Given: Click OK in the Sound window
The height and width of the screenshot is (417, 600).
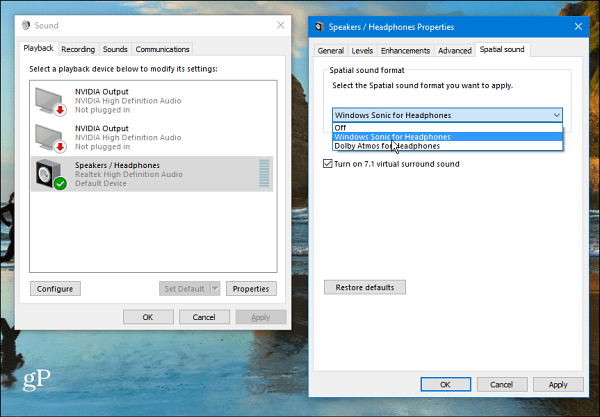Looking at the screenshot, I should [x=148, y=317].
